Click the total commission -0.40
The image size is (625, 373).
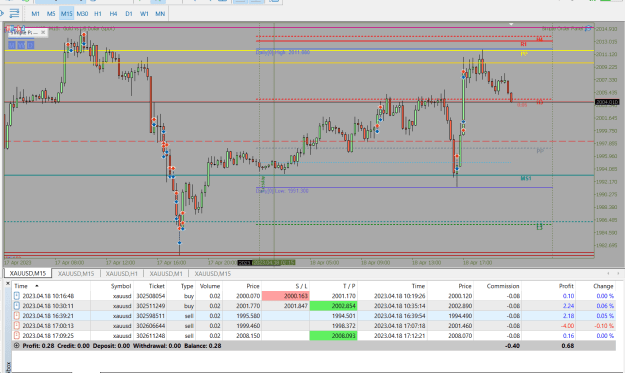pyautogui.click(x=512, y=346)
